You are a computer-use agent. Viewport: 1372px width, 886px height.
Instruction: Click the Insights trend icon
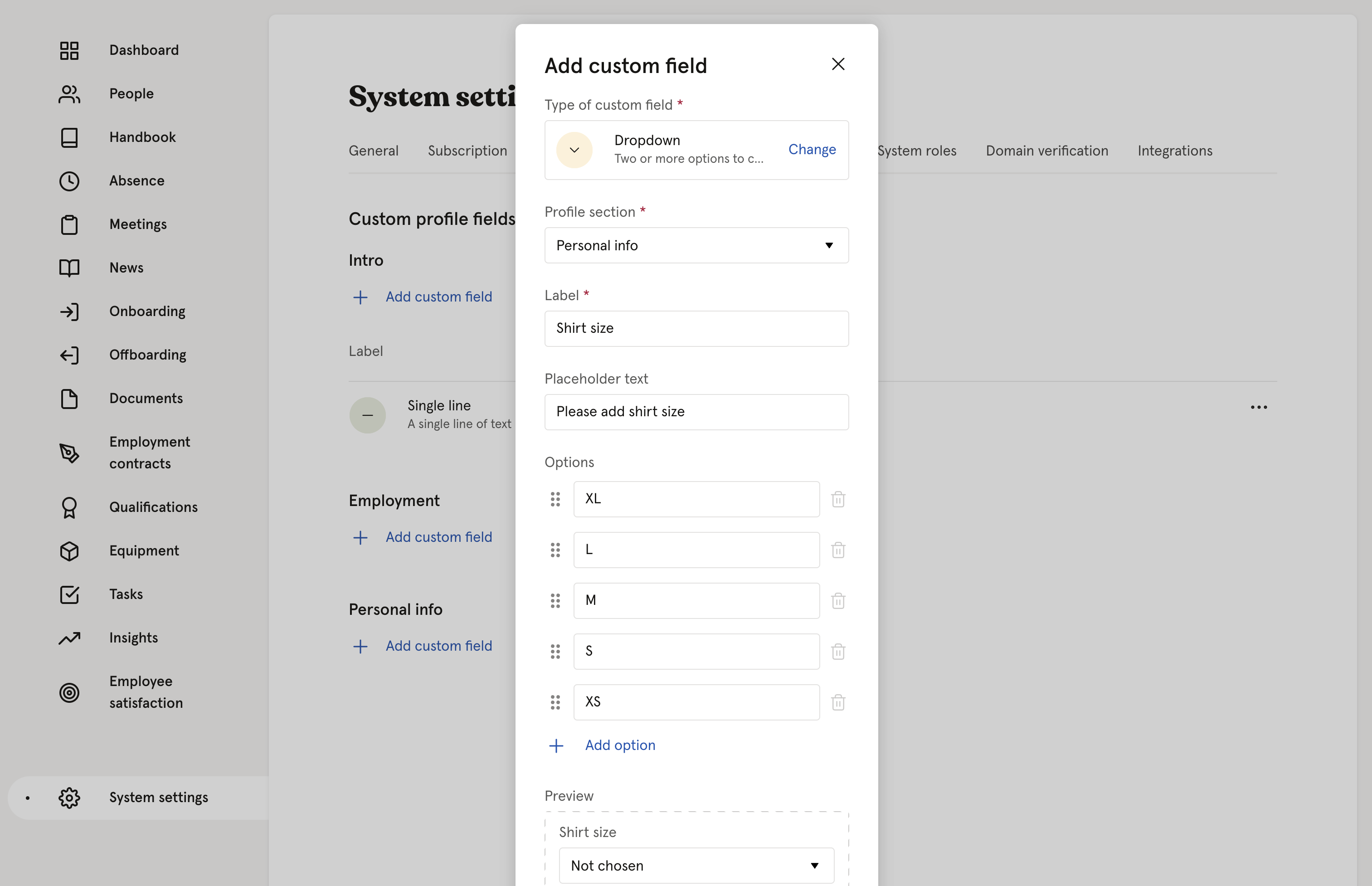click(69, 638)
